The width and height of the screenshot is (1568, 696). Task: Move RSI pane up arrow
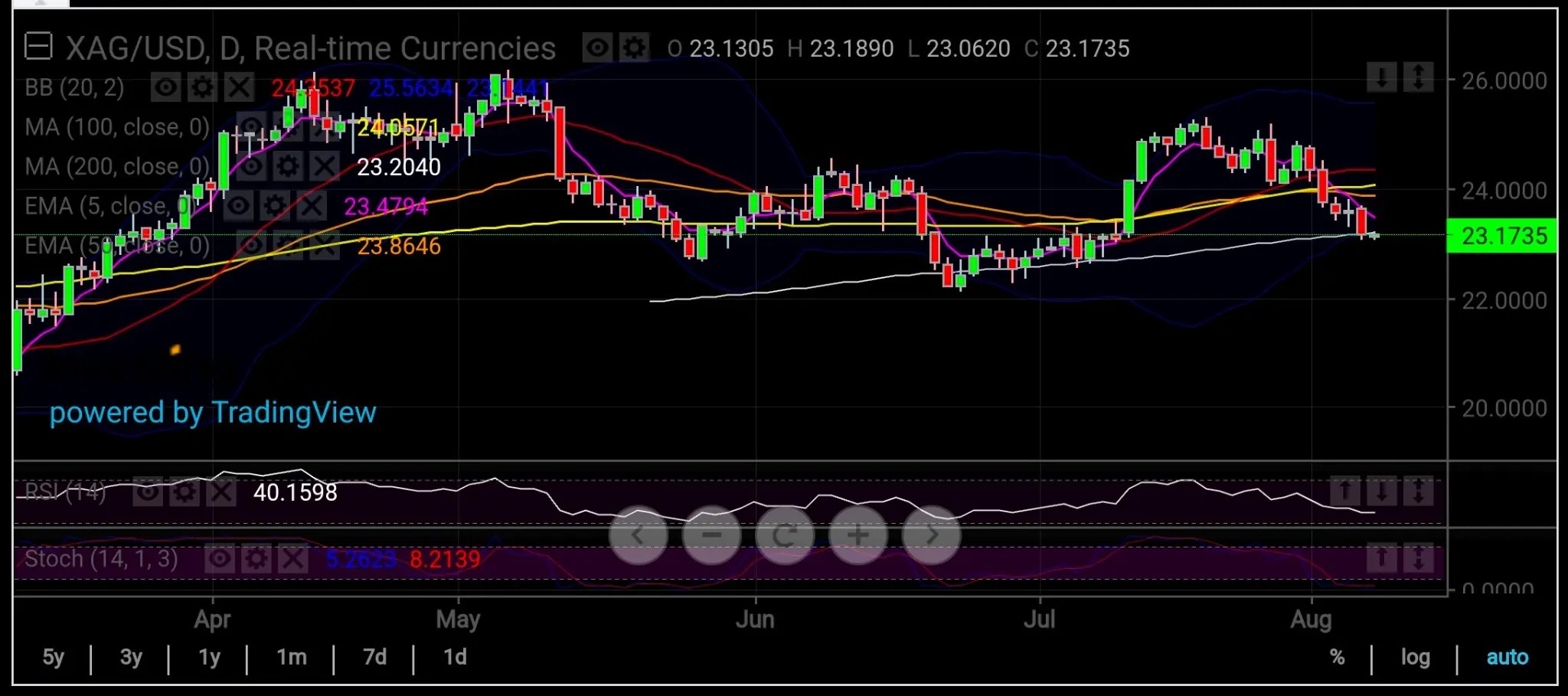[1344, 491]
